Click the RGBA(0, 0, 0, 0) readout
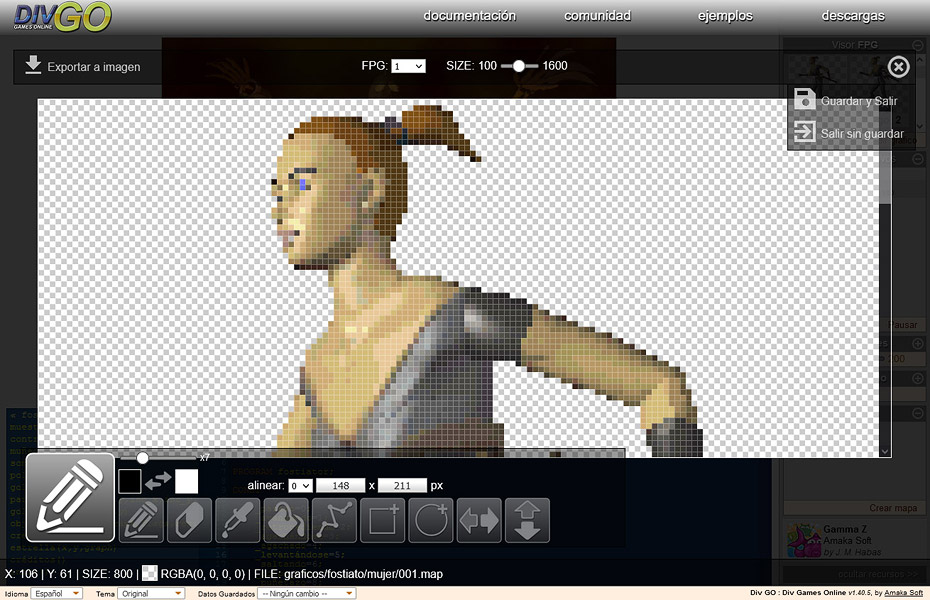The image size is (930, 600). coord(203,574)
